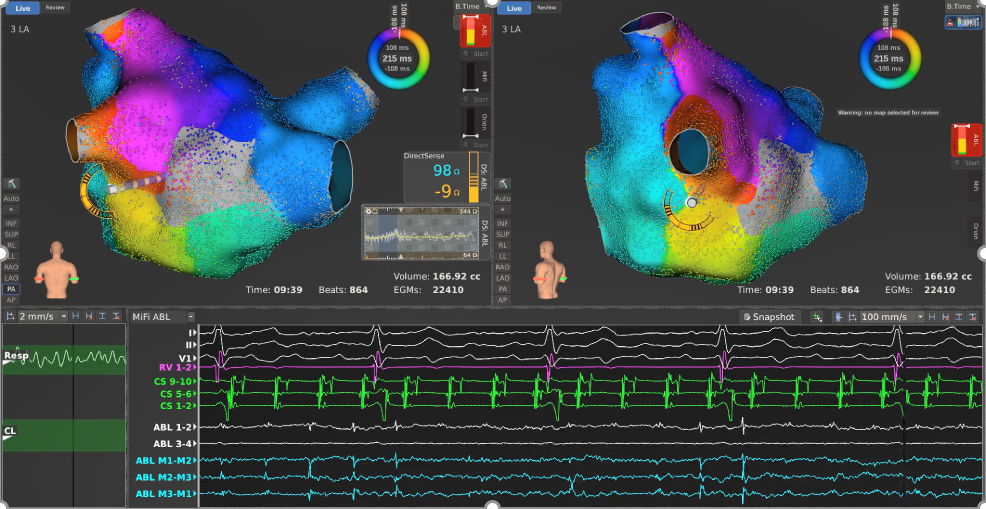Click the torso orientation figure in right map
986x509 pixels.
point(548,264)
